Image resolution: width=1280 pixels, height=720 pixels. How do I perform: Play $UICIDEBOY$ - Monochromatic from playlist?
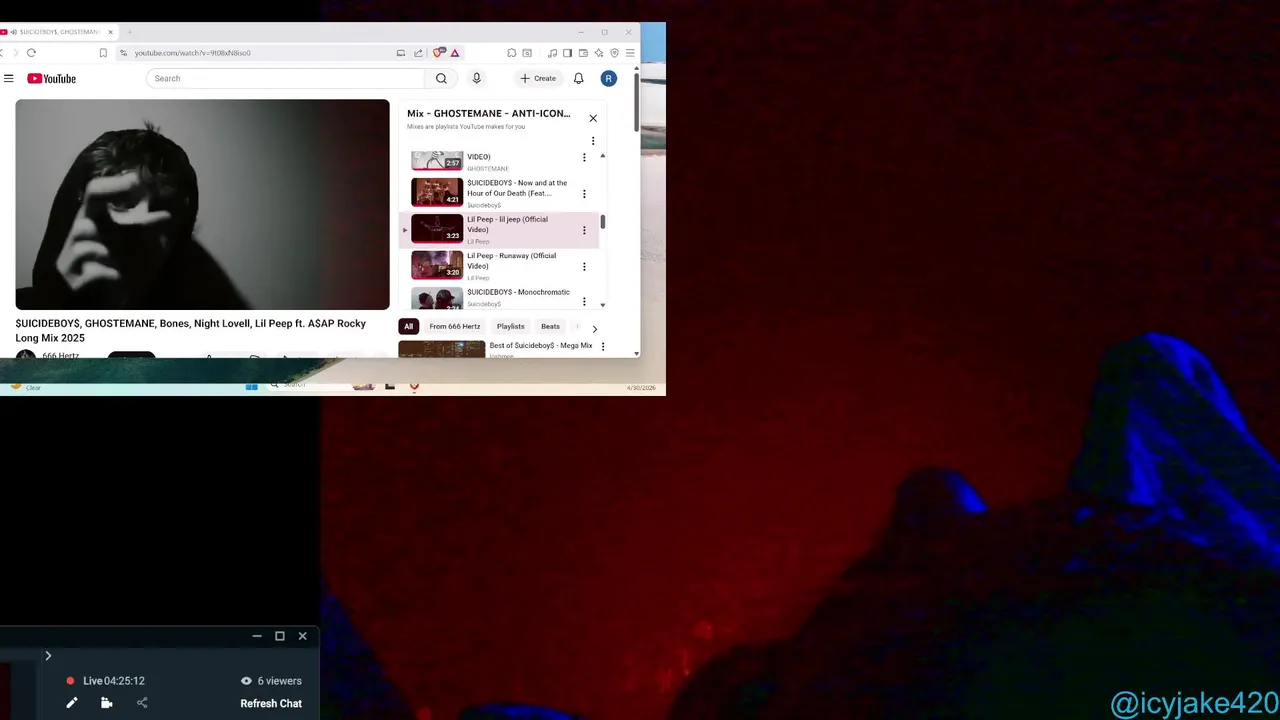[x=518, y=292]
